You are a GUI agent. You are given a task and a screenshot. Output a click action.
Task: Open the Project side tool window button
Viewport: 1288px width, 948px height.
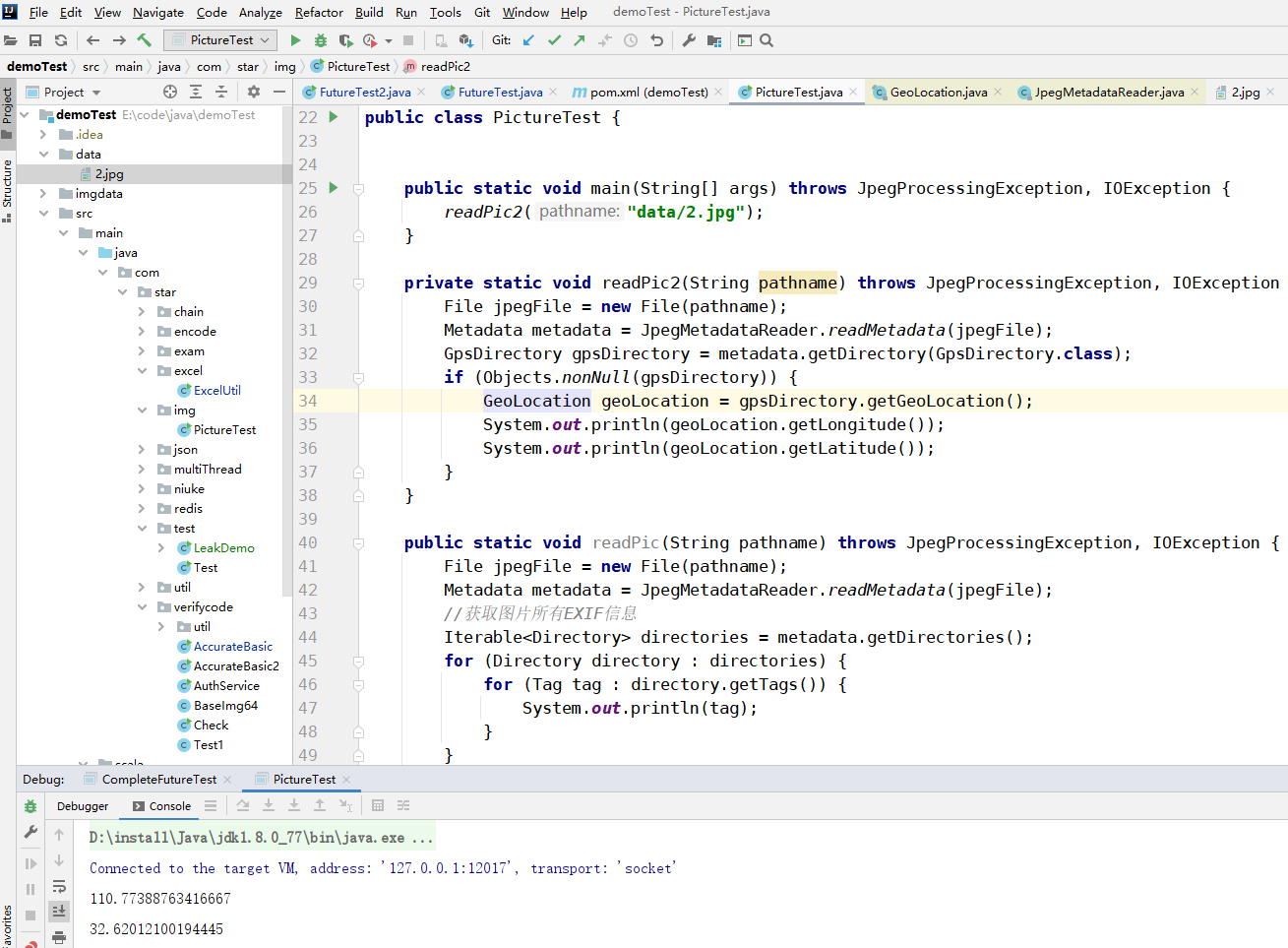8,112
